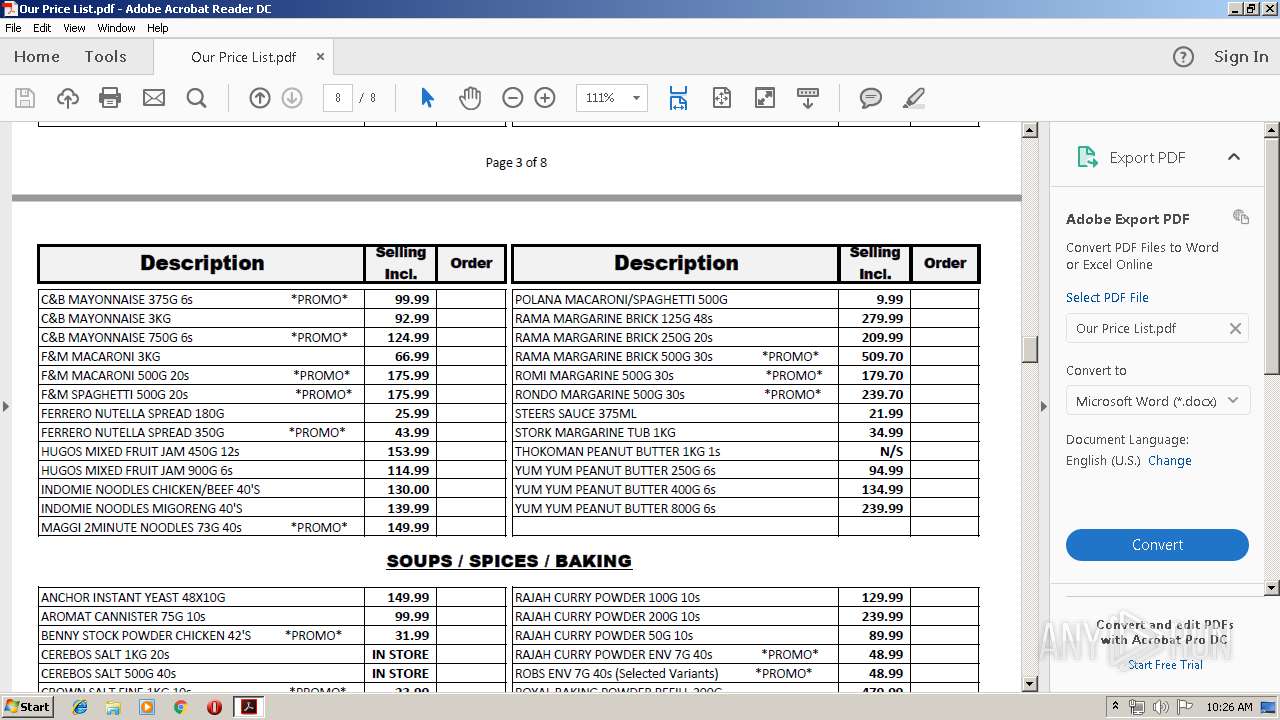Open the File menu
Image resolution: width=1280 pixels, height=720 pixels.
click(x=13, y=28)
